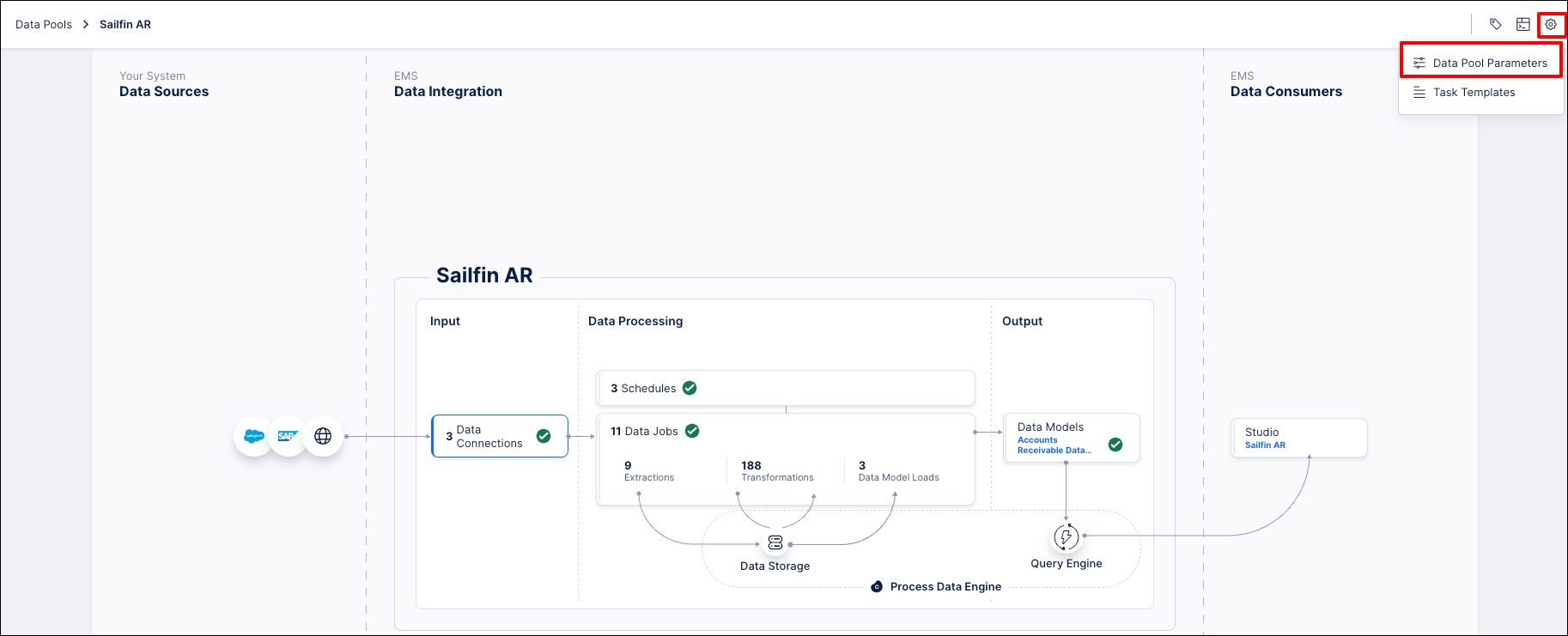
Task: Click the green check on Data Models
Action: click(1115, 445)
